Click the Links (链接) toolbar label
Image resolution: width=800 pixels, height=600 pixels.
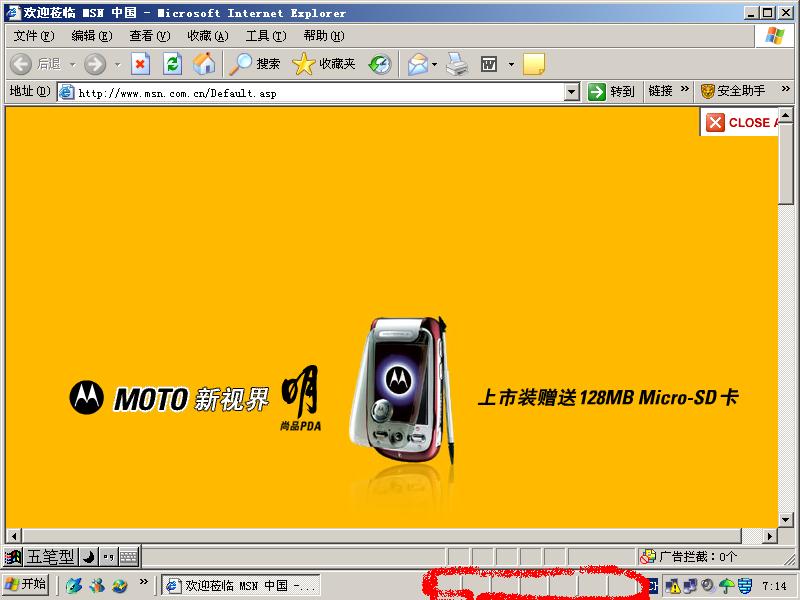(x=660, y=91)
